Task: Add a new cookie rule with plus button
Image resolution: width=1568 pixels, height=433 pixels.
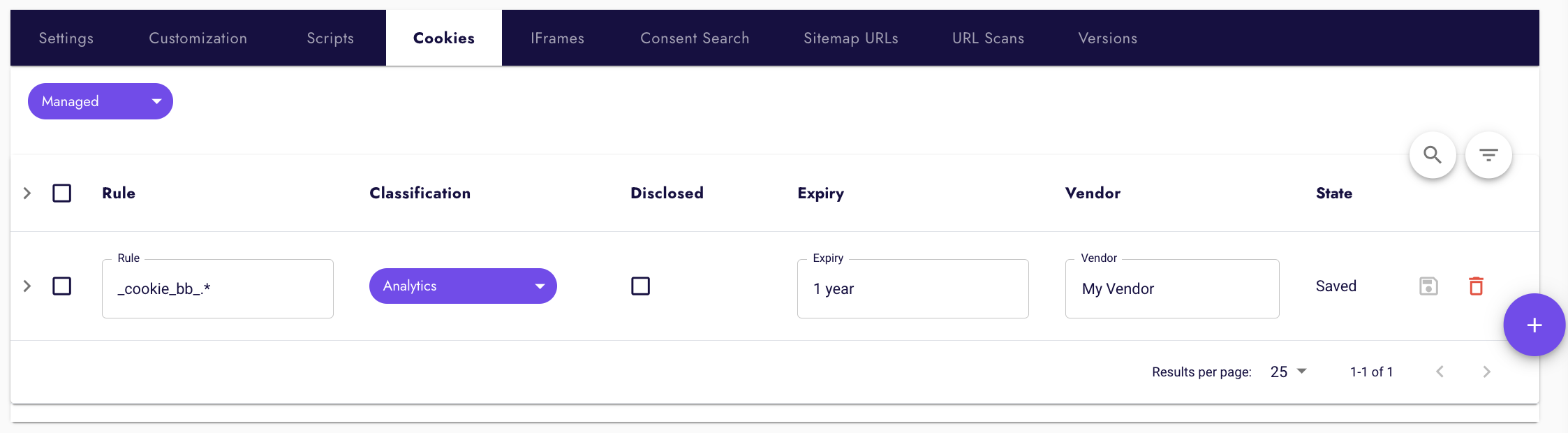Action: [x=1534, y=325]
